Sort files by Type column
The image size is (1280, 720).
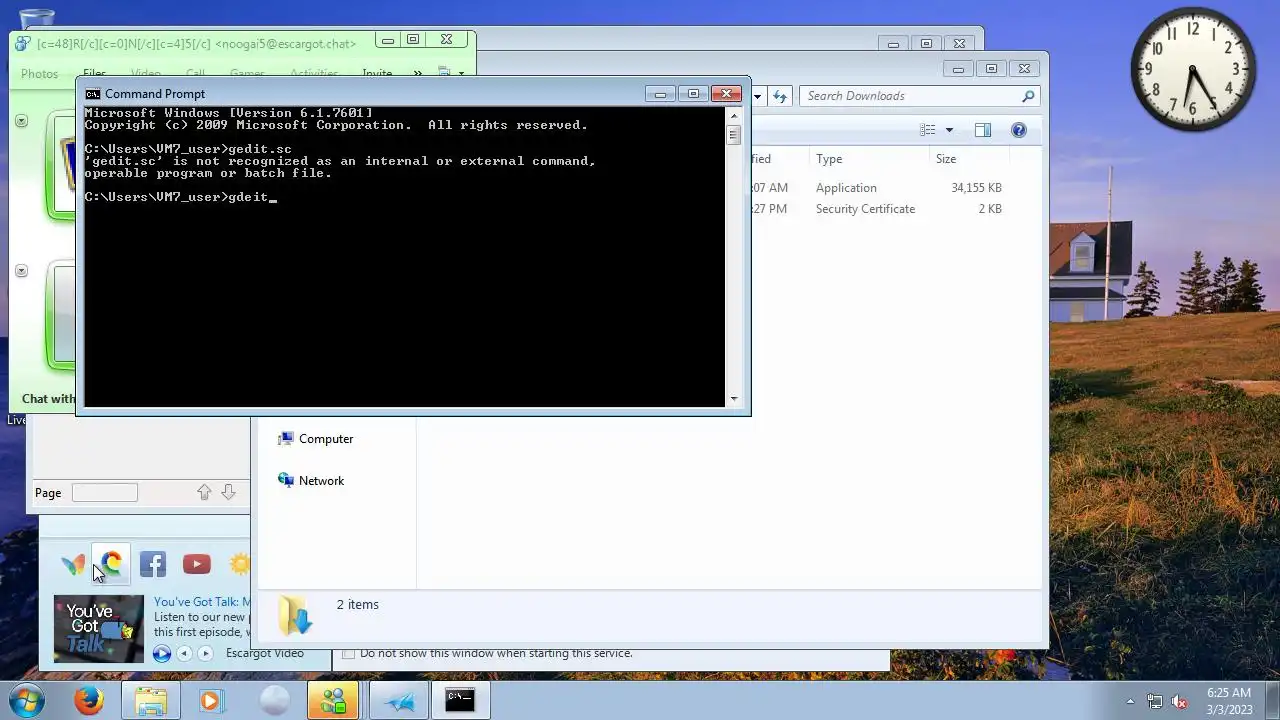(829, 159)
